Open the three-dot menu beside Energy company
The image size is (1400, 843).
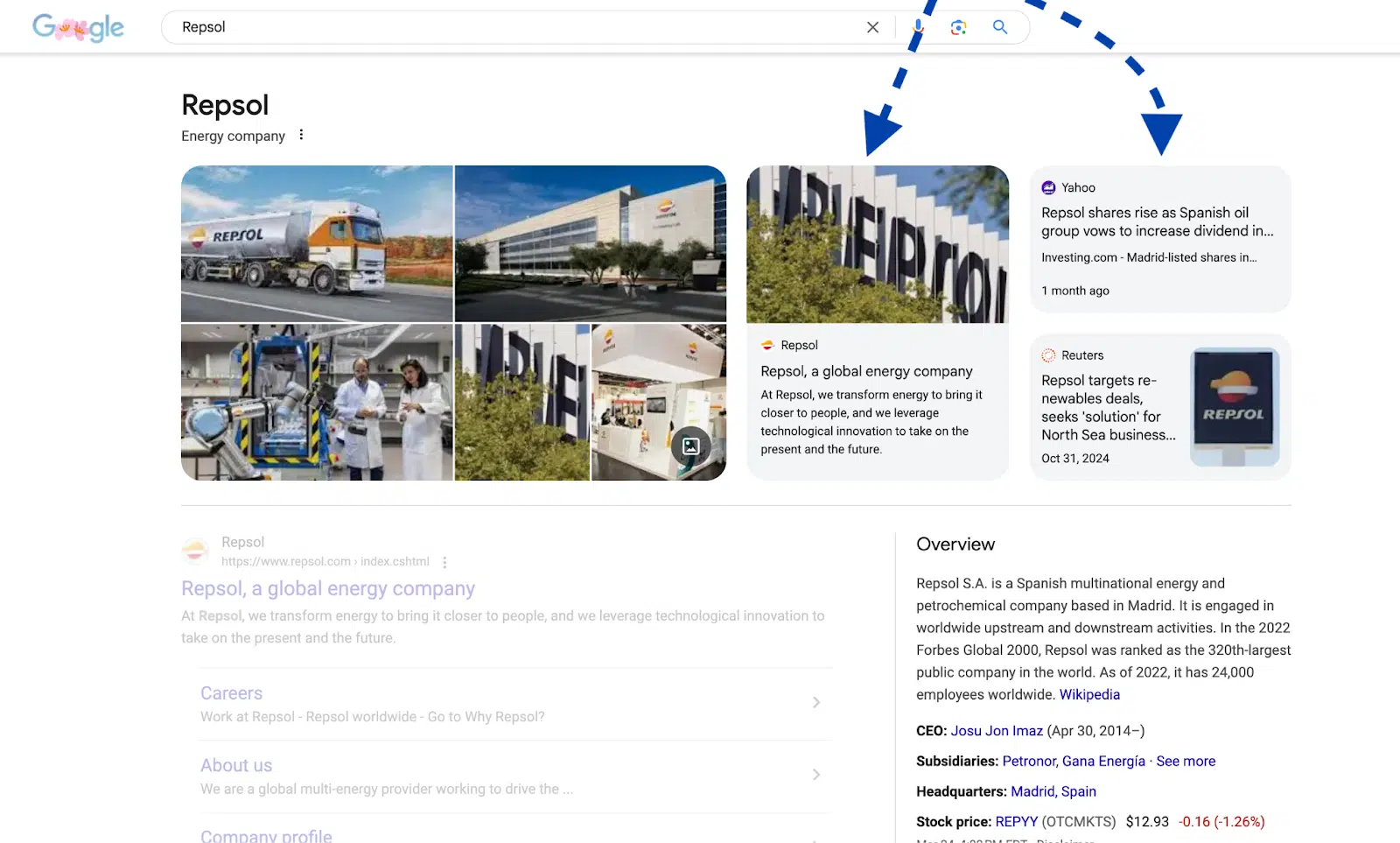click(x=301, y=135)
